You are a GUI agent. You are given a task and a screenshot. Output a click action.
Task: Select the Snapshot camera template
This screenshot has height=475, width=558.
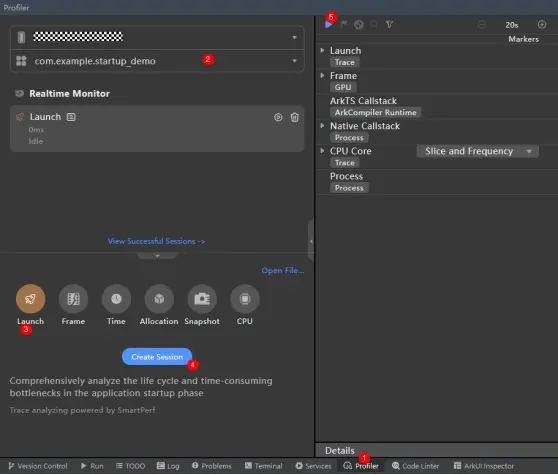tap(202, 299)
